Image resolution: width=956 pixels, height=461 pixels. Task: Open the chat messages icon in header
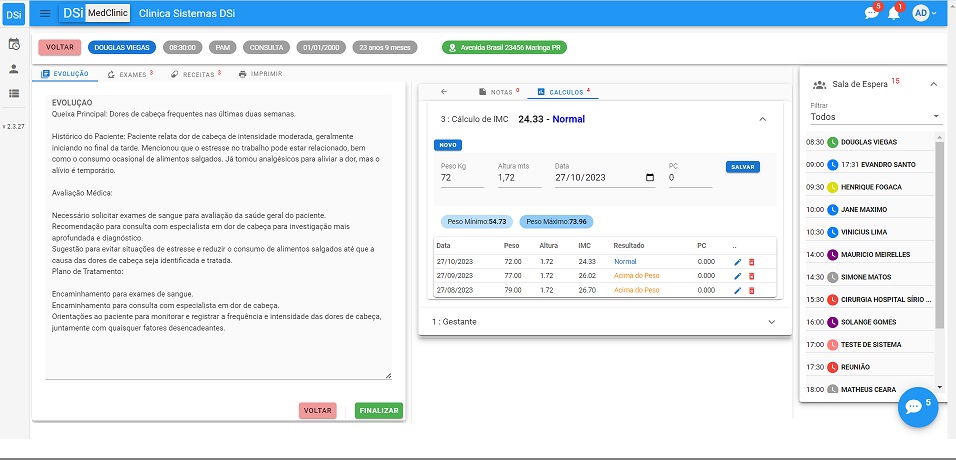[871, 14]
